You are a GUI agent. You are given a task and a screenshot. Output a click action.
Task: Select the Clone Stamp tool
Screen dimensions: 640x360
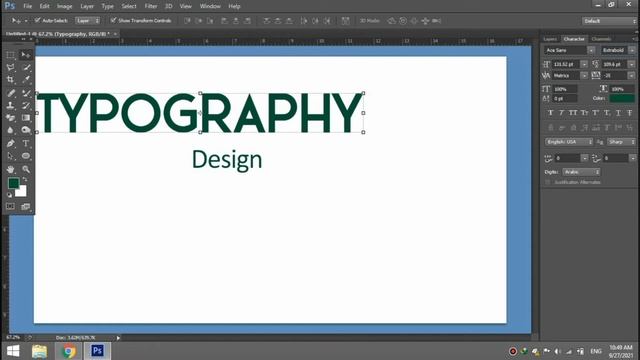11,105
